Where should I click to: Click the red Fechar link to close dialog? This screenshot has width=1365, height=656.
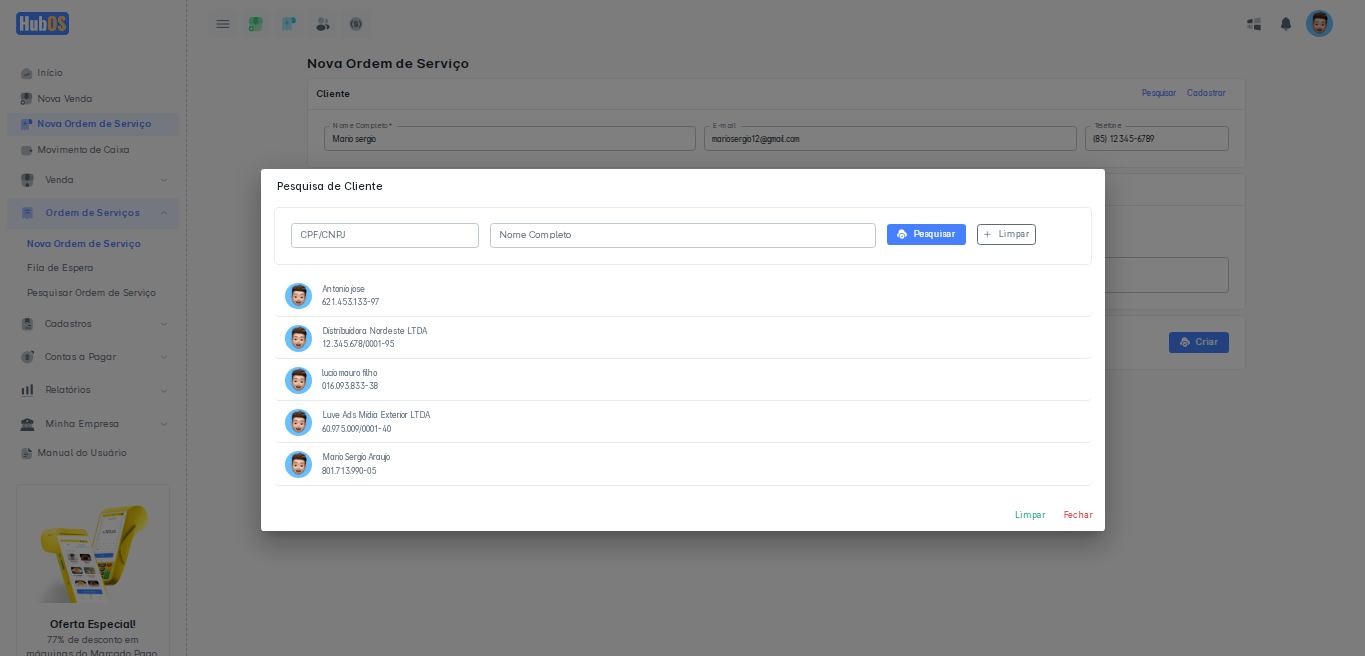click(x=1077, y=515)
